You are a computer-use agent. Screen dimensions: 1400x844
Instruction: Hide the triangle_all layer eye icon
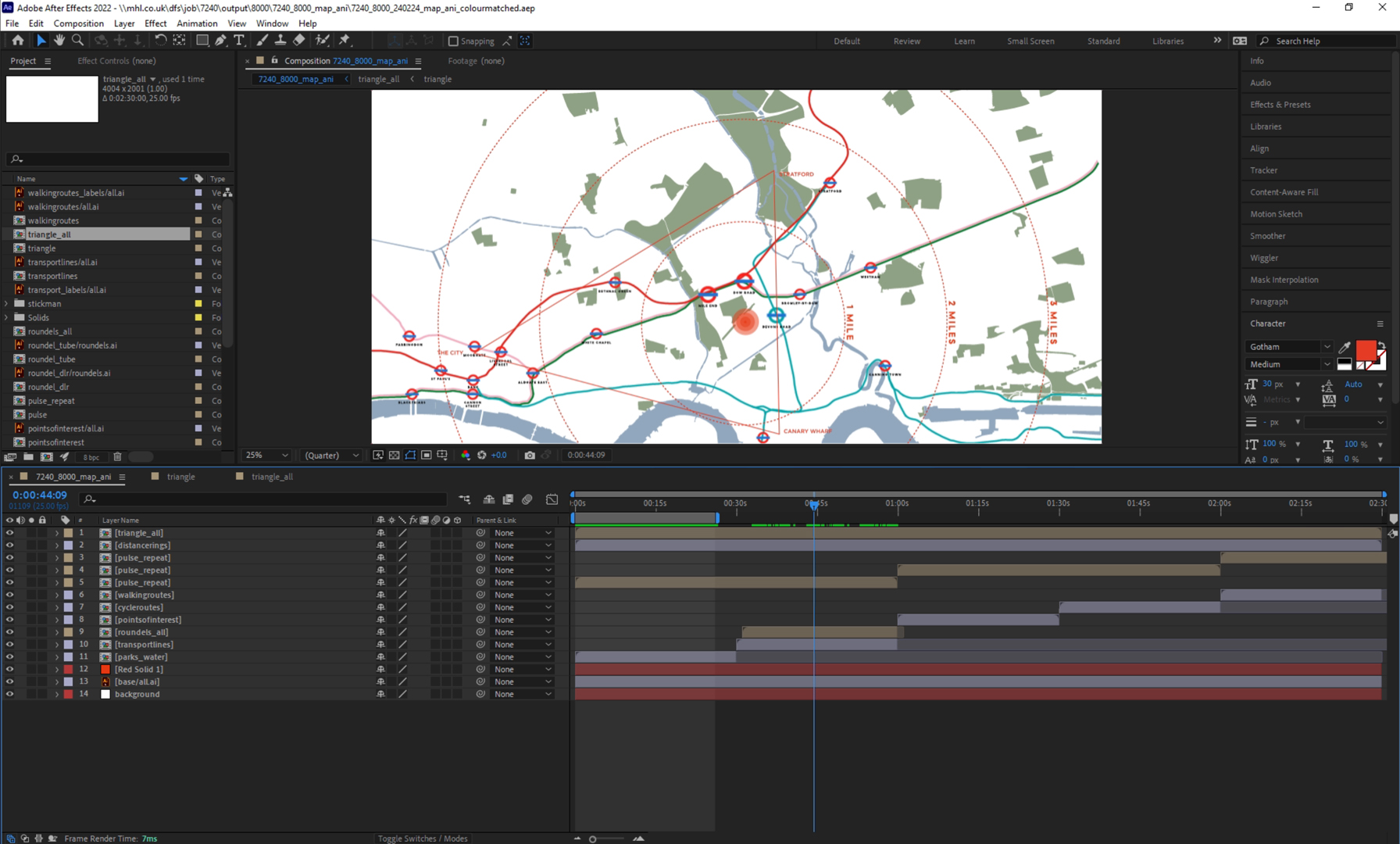9,533
